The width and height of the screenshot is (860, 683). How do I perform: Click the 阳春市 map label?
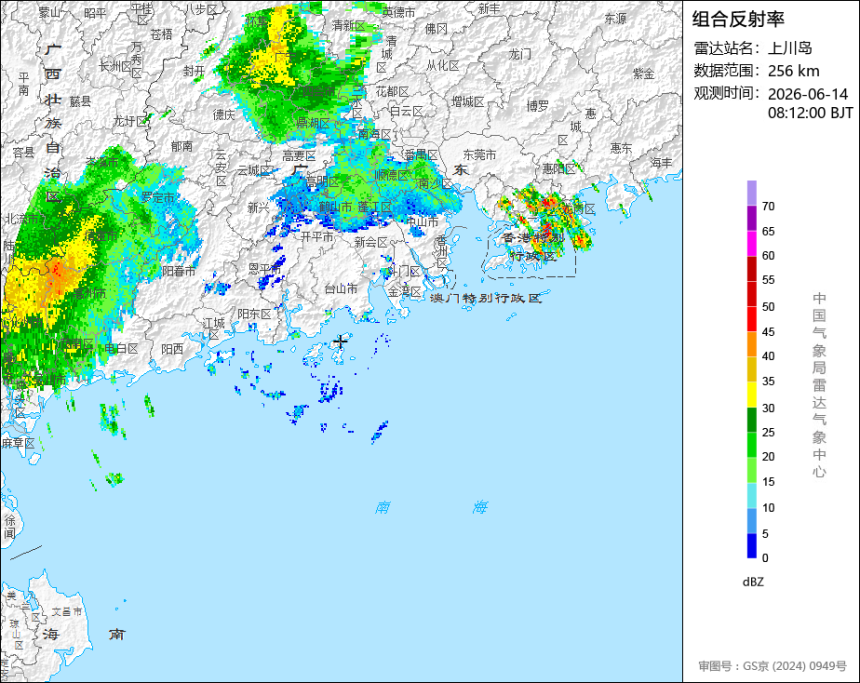[x=179, y=271]
